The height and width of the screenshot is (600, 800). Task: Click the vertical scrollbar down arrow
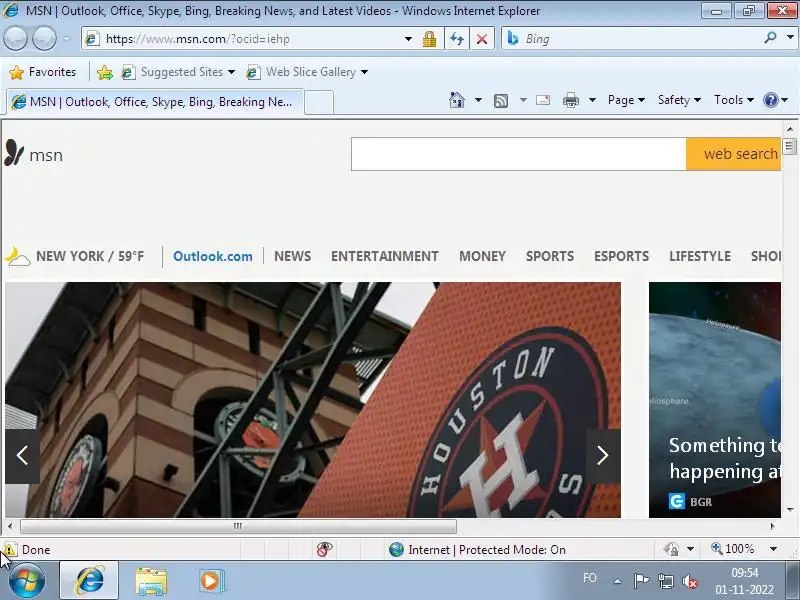[x=790, y=509]
